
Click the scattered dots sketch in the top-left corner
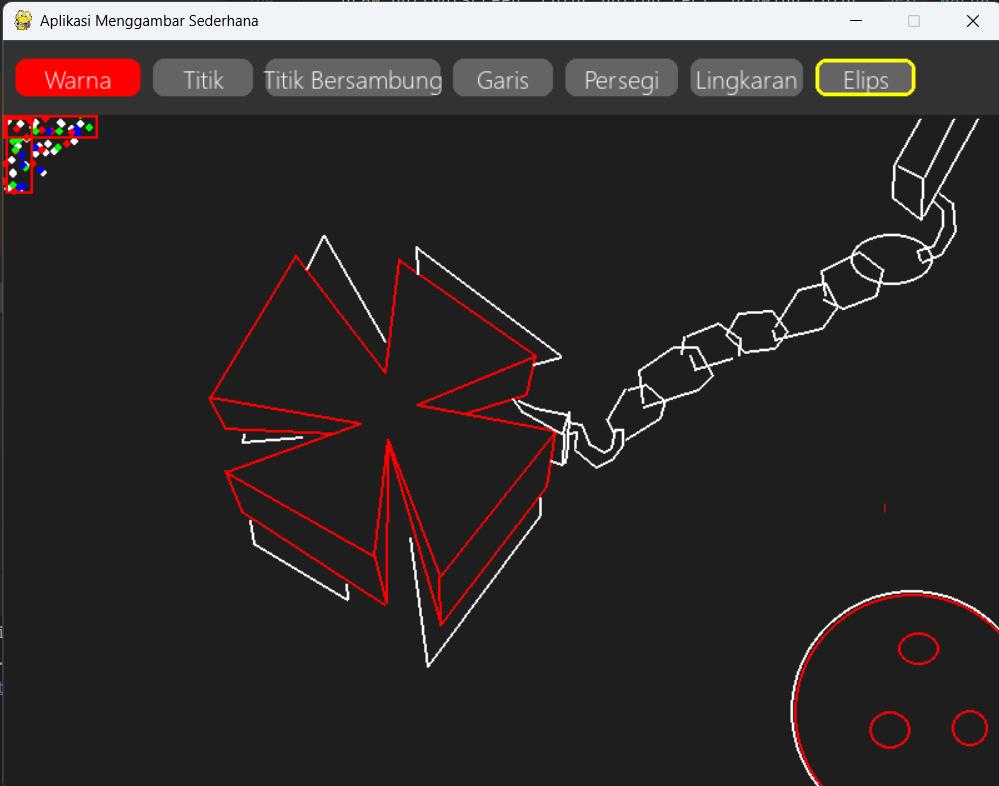click(50, 150)
